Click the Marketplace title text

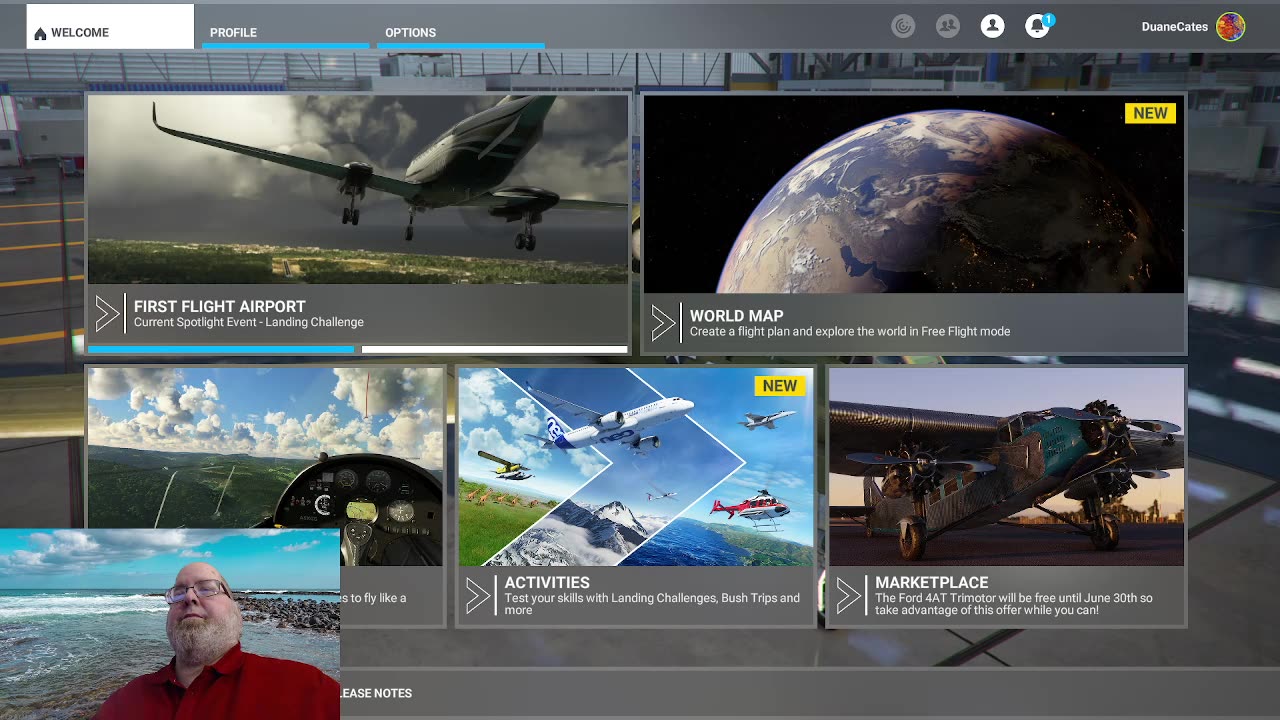(931, 583)
